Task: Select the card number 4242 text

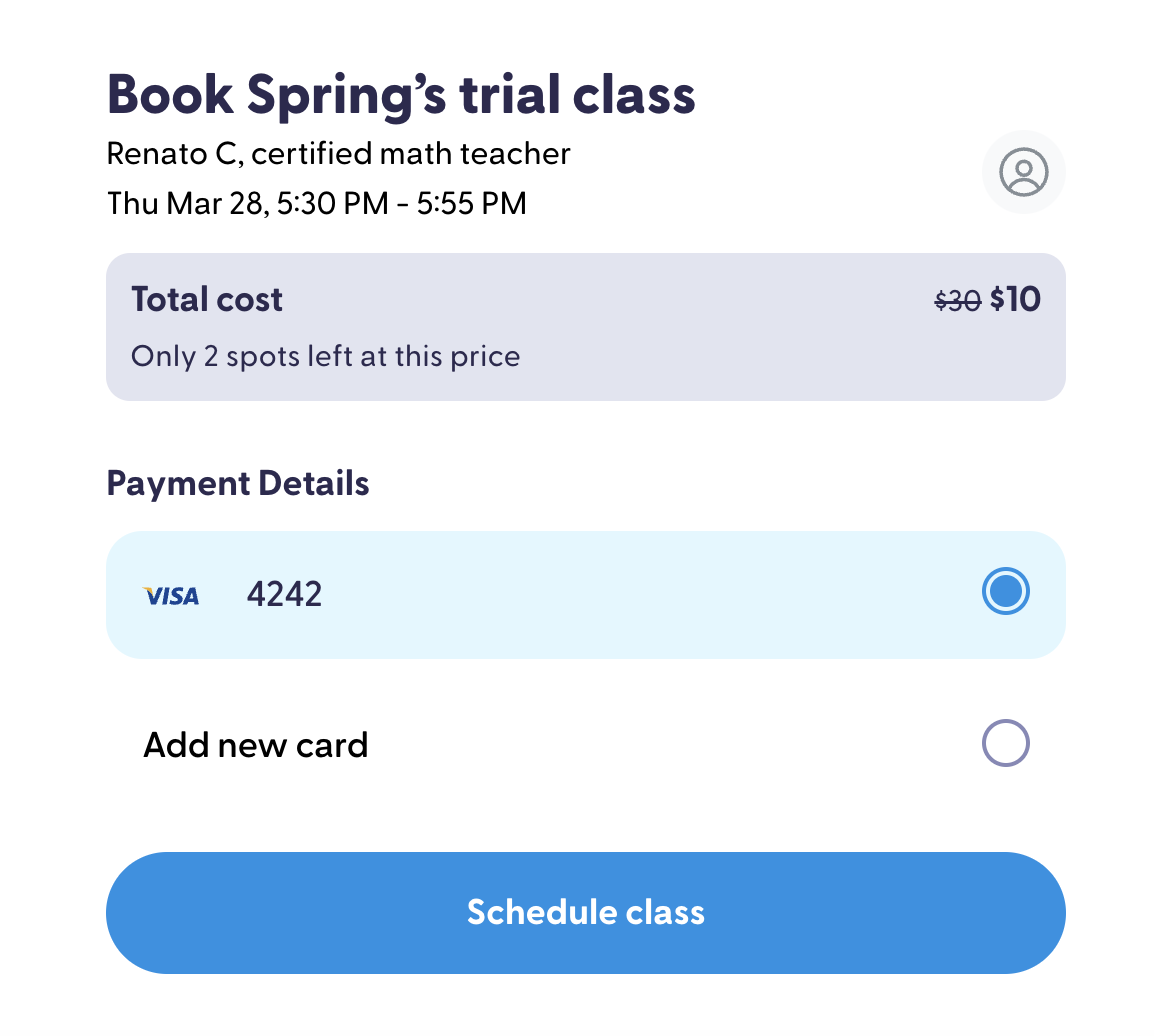Action: coord(284,595)
